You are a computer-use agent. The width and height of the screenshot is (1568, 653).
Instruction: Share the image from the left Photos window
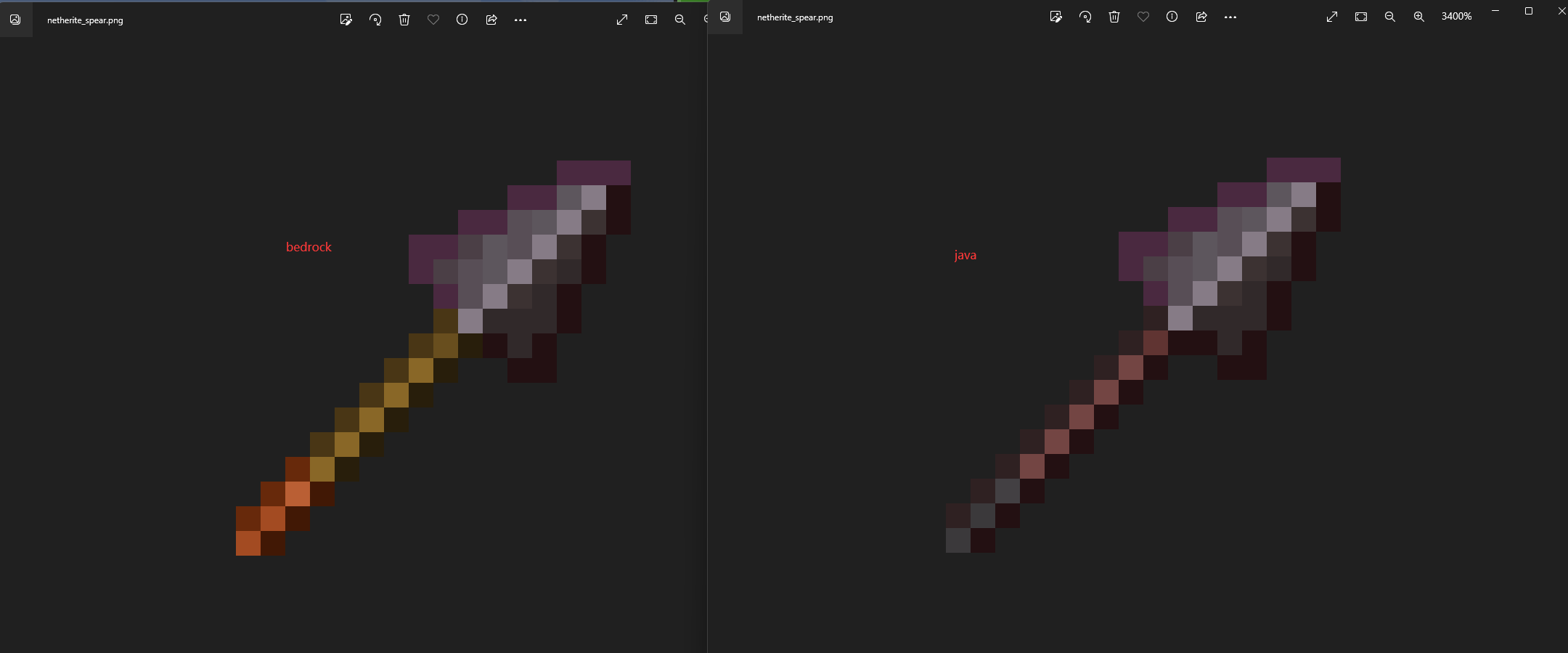(x=491, y=20)
